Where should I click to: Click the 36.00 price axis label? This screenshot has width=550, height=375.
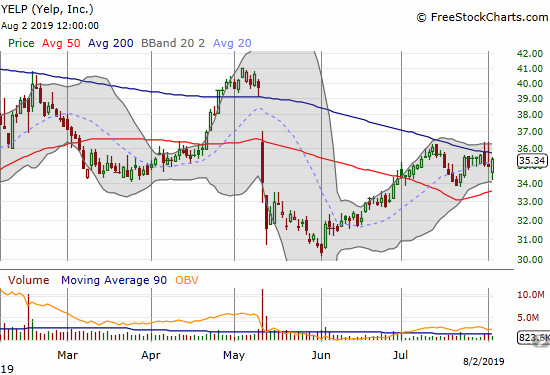530,149
